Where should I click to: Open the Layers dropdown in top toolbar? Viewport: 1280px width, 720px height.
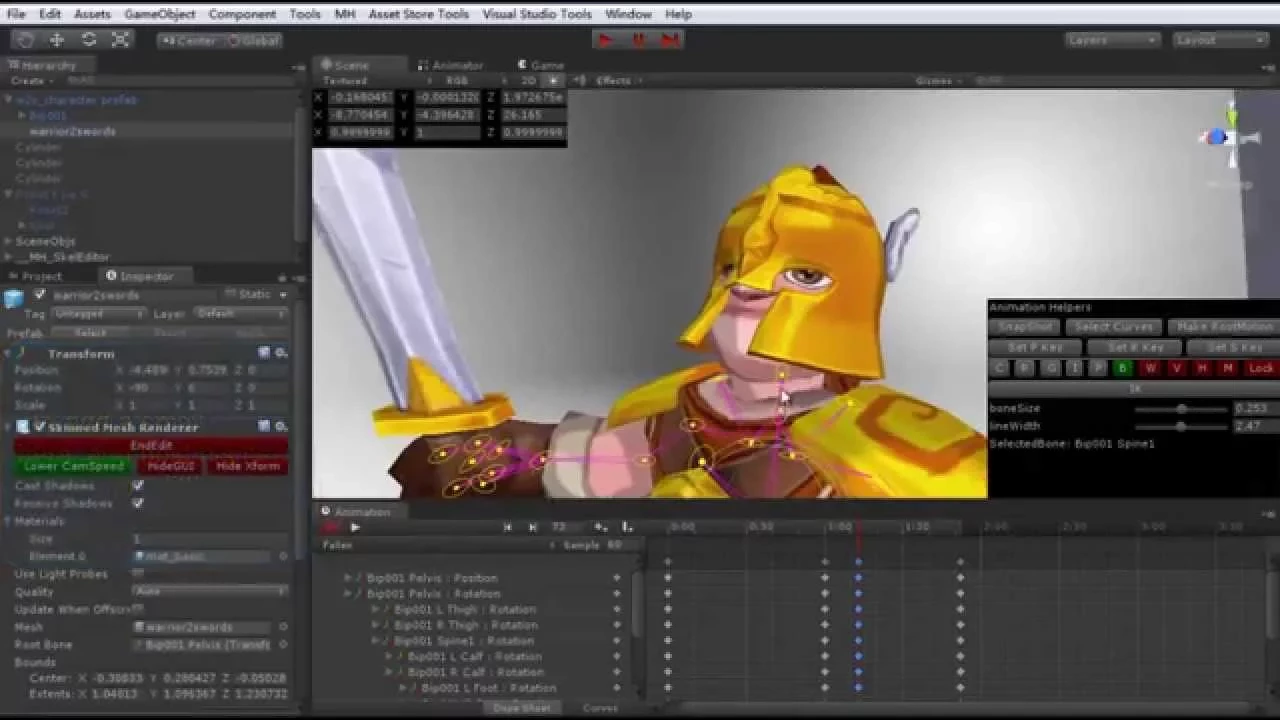(x=1112, y=40)
